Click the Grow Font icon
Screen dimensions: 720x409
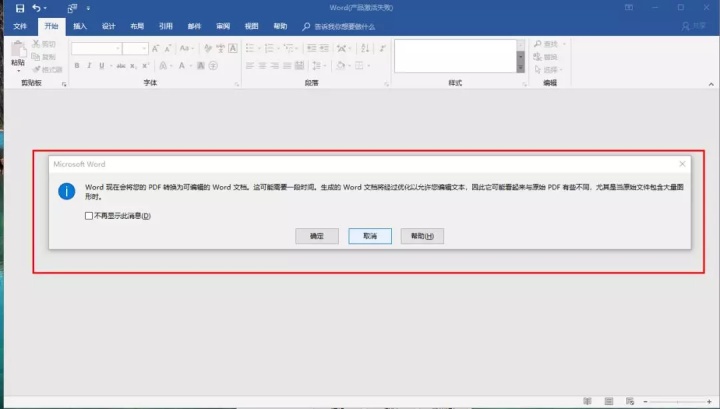155,48
